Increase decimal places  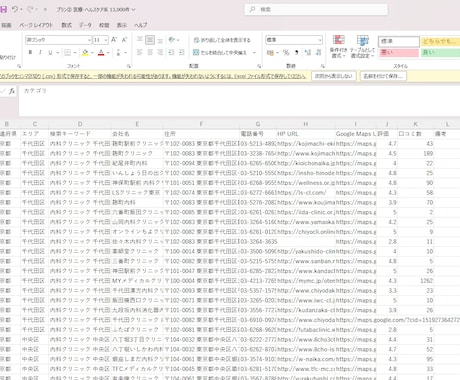[x=308, y=52]
